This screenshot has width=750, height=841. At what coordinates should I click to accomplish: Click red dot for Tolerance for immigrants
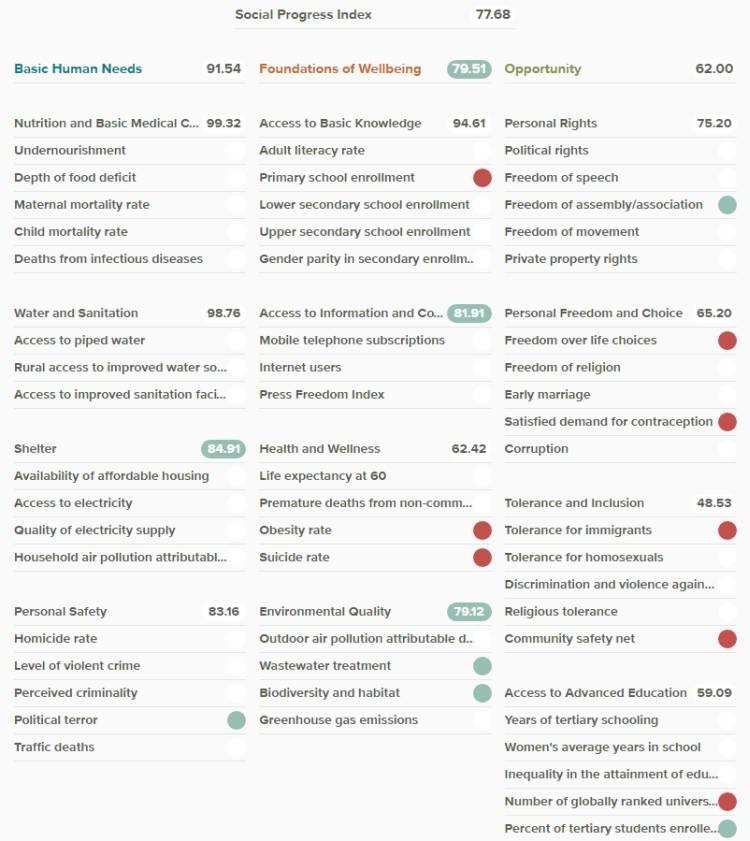[727, 530]
